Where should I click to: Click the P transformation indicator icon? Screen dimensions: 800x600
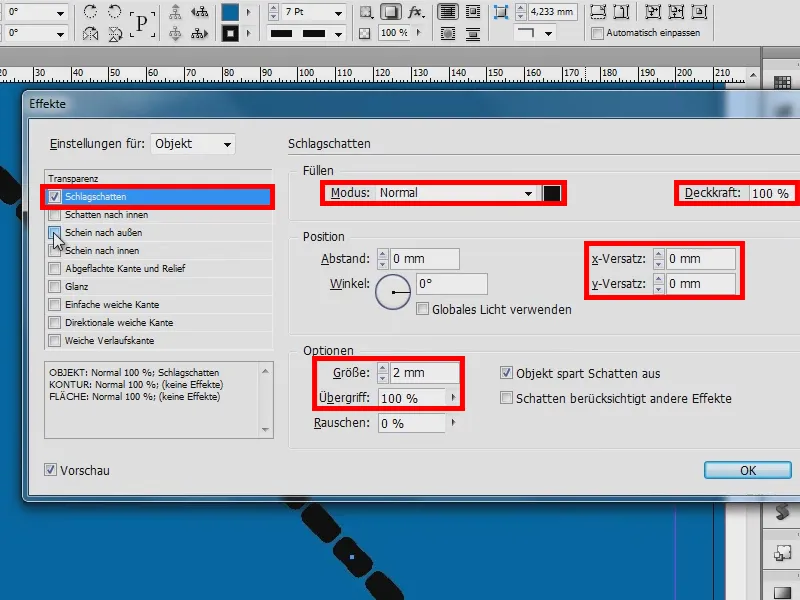pos(142,23)
